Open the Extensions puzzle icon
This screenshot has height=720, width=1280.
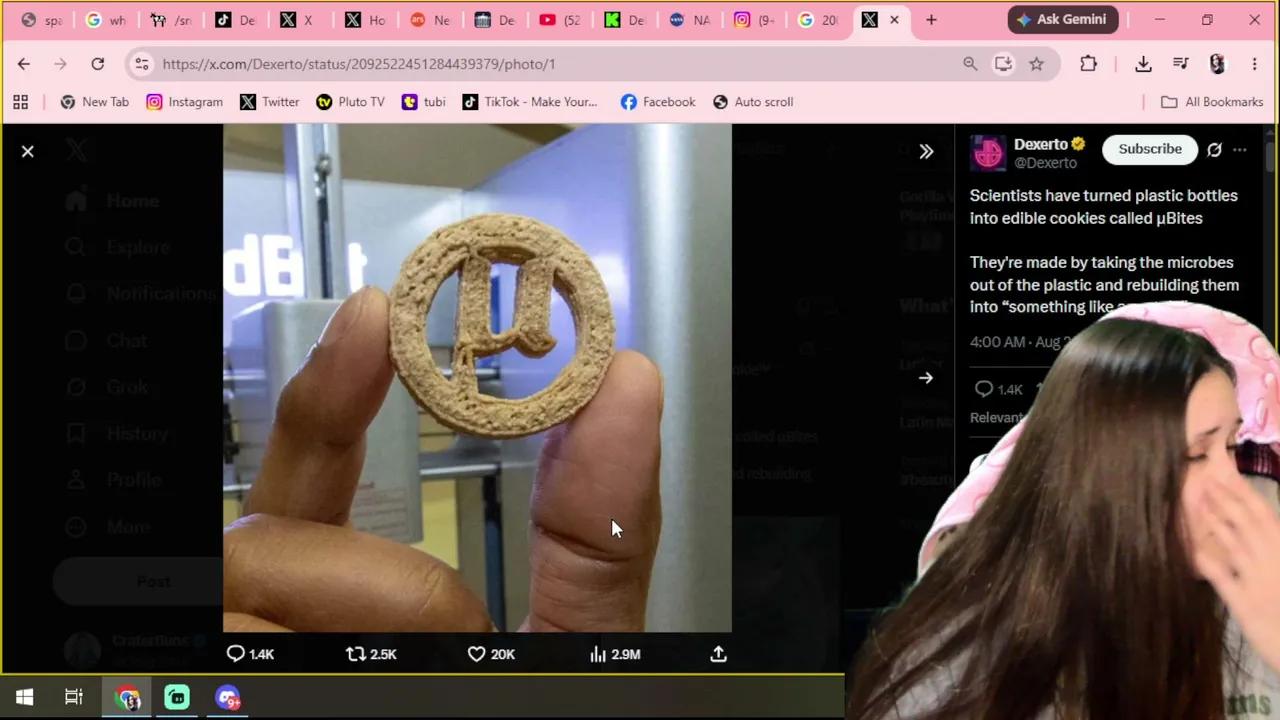(1089, 64)
